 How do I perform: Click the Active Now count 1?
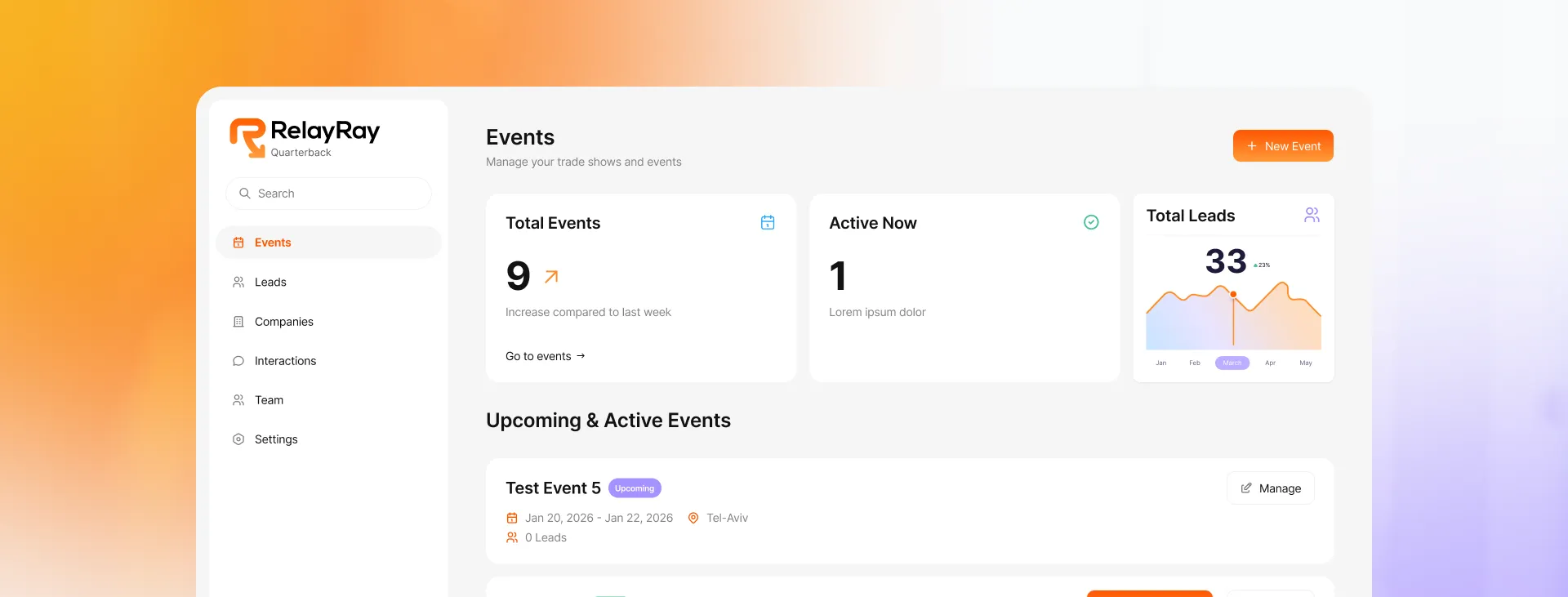coord(838,276)
